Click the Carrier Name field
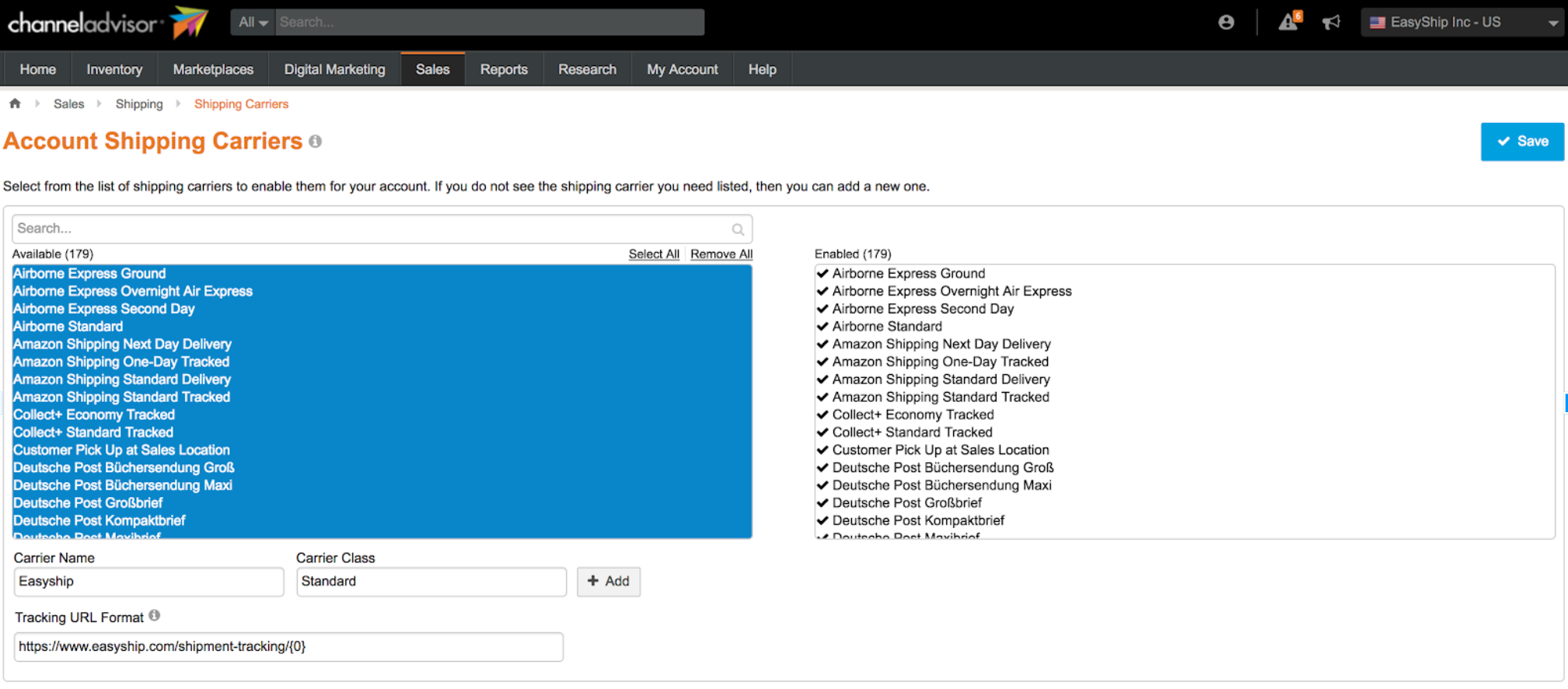Image resolution: width=1568 pixels, height=689 pixels. (148, 582)
